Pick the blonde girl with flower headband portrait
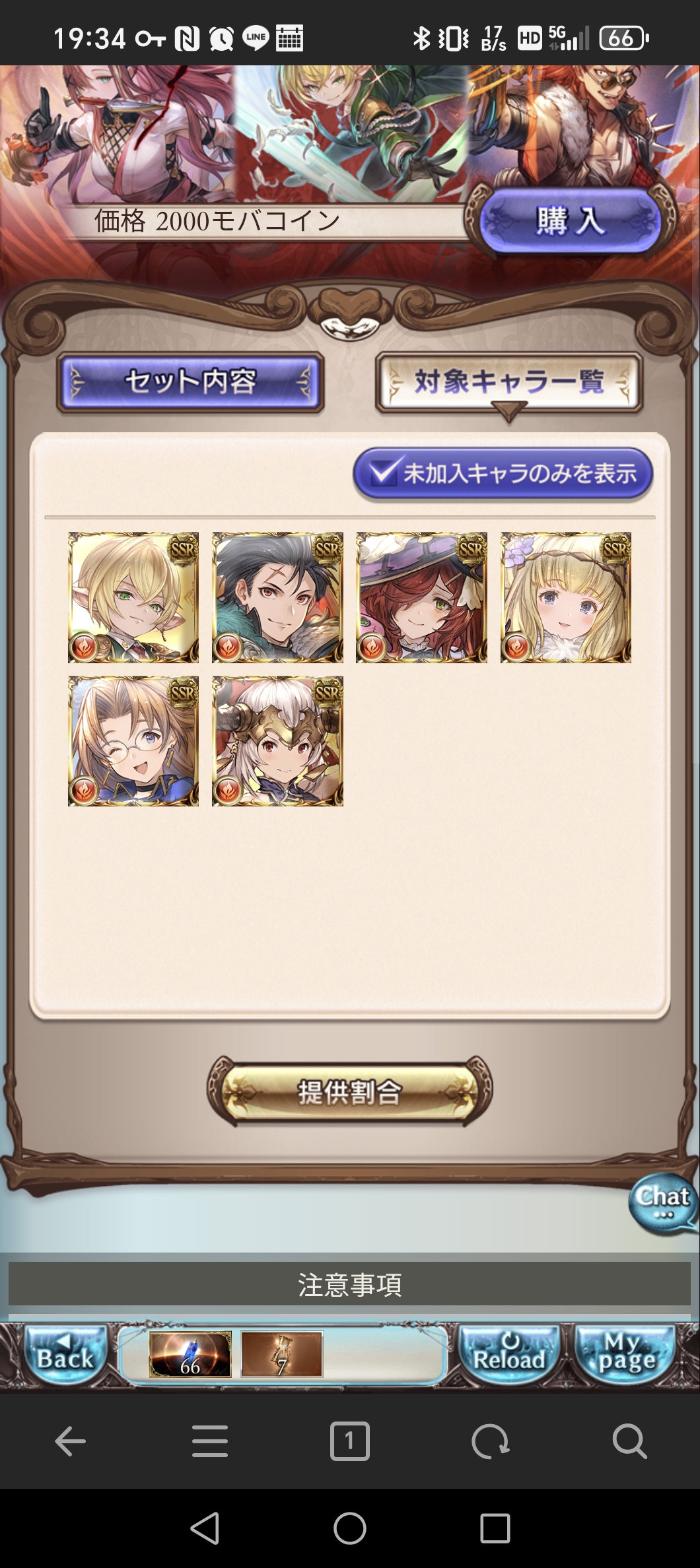Viewport: 700px width, 1568px height. coord(566,597)
